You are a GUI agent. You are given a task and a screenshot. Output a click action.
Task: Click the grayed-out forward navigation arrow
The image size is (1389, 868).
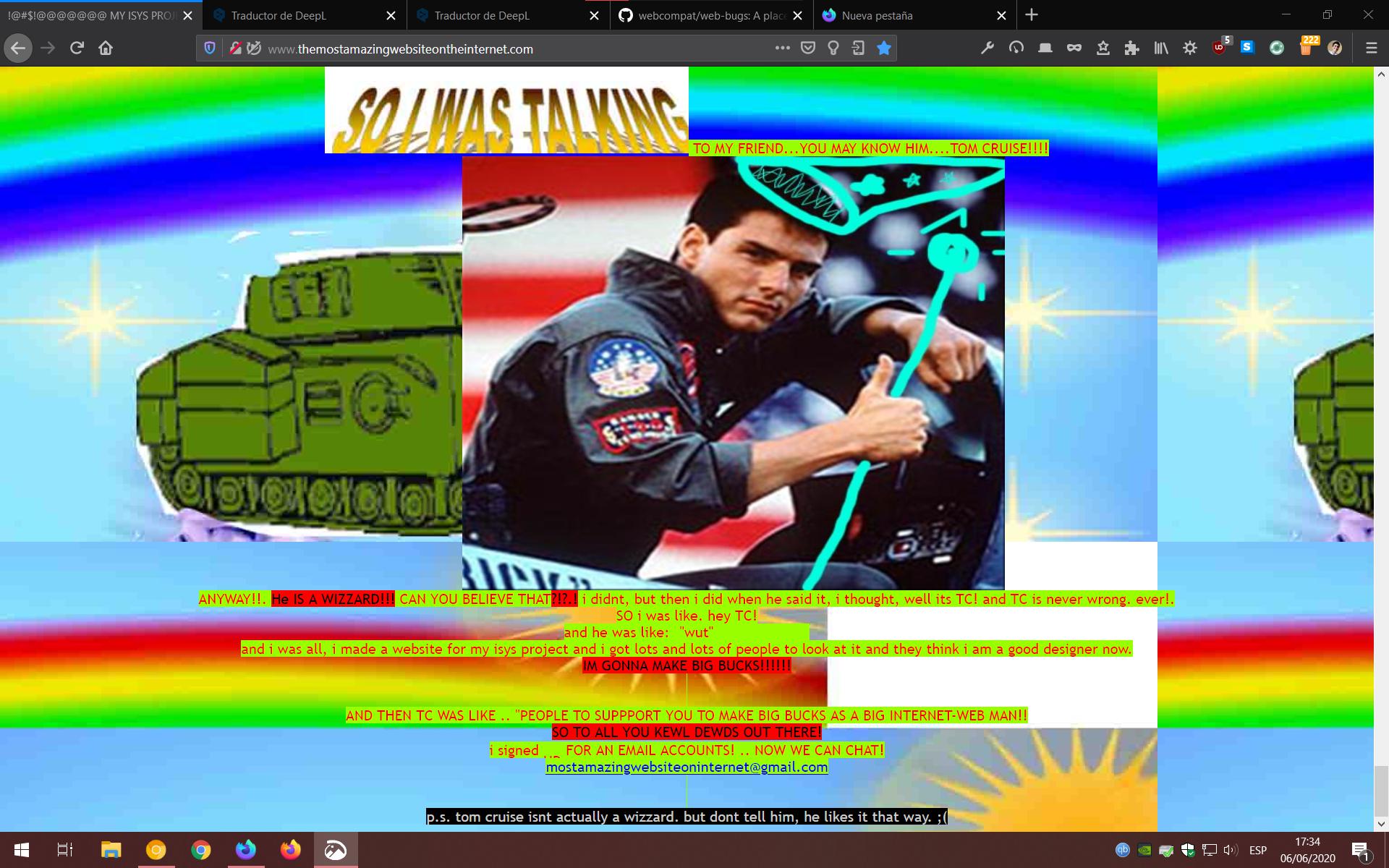click(48, 48)
